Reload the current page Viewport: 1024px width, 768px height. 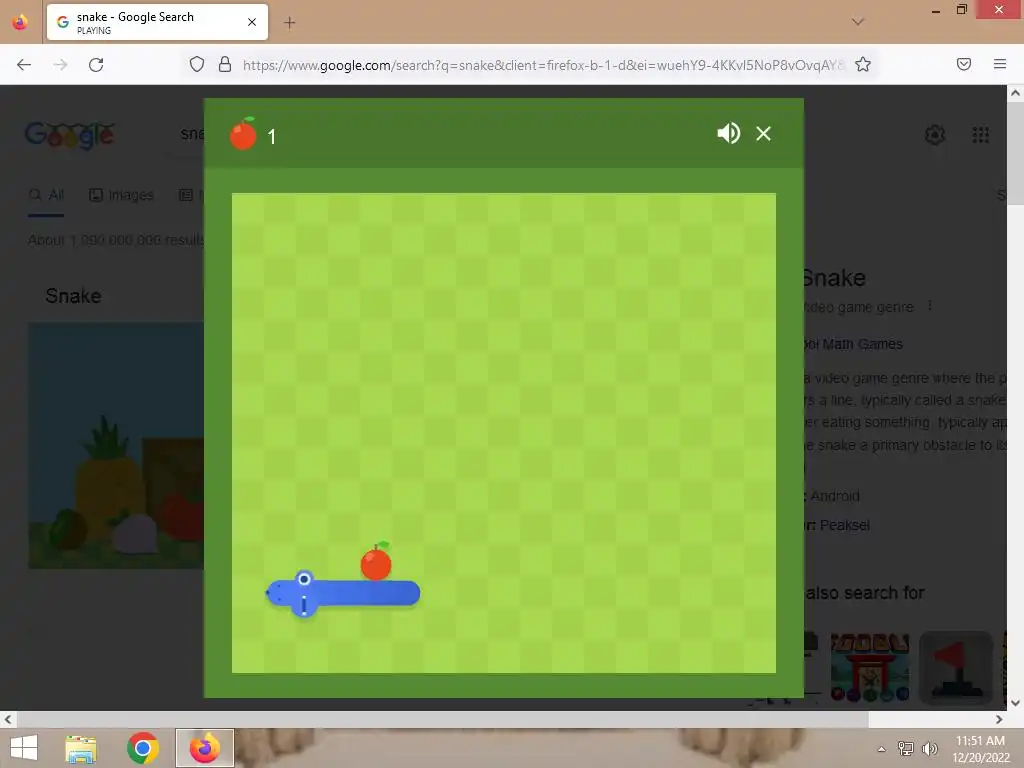(96, 65)
